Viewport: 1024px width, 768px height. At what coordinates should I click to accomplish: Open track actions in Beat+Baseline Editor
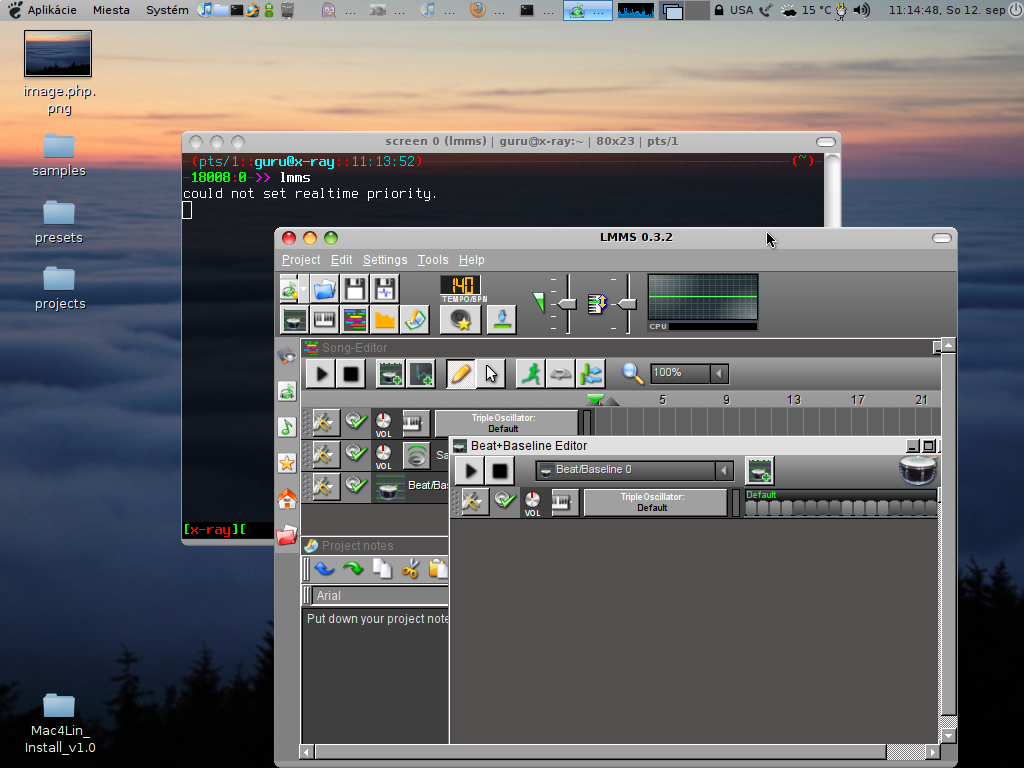click(x=474, y=502)
